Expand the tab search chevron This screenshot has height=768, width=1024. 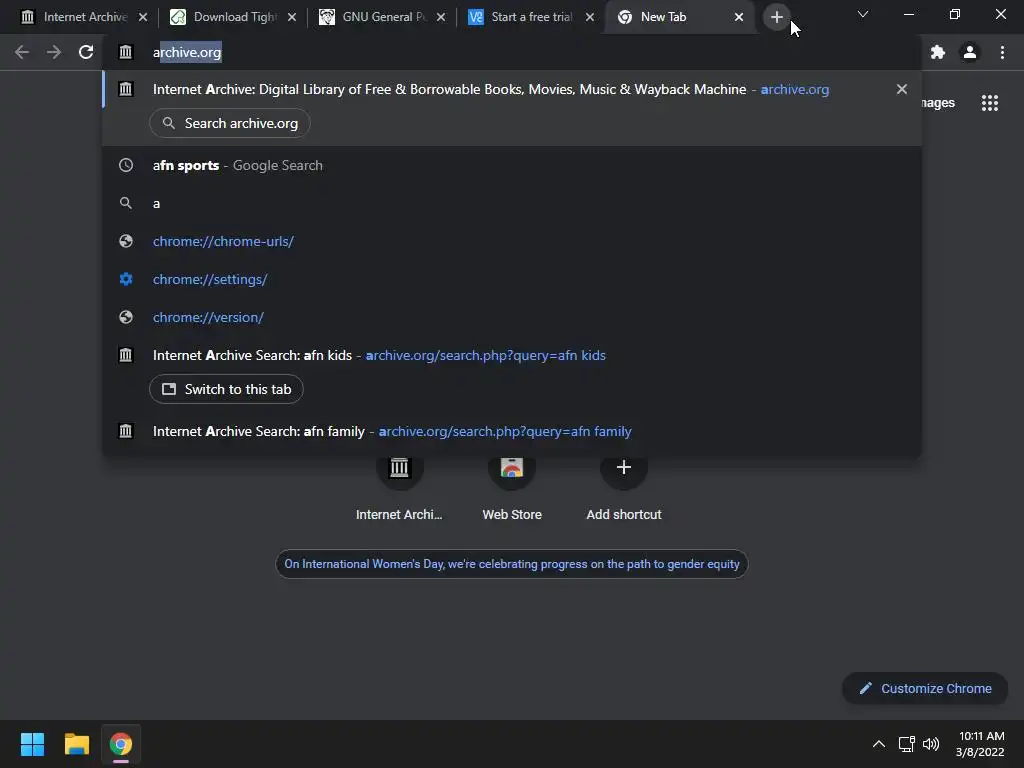(863, 14)
